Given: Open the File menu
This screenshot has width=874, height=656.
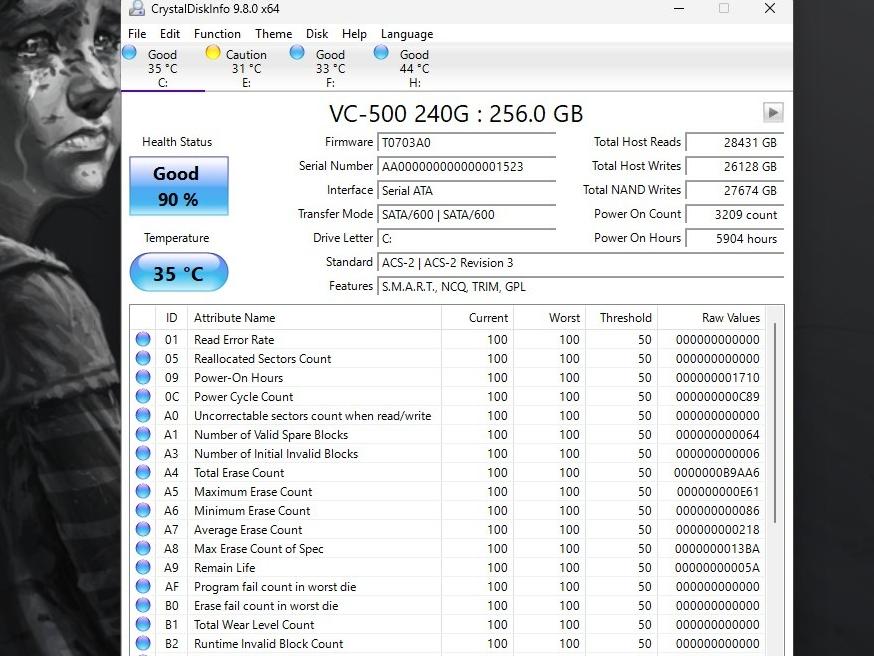Looking at the screenshot, I should [137, 34].
